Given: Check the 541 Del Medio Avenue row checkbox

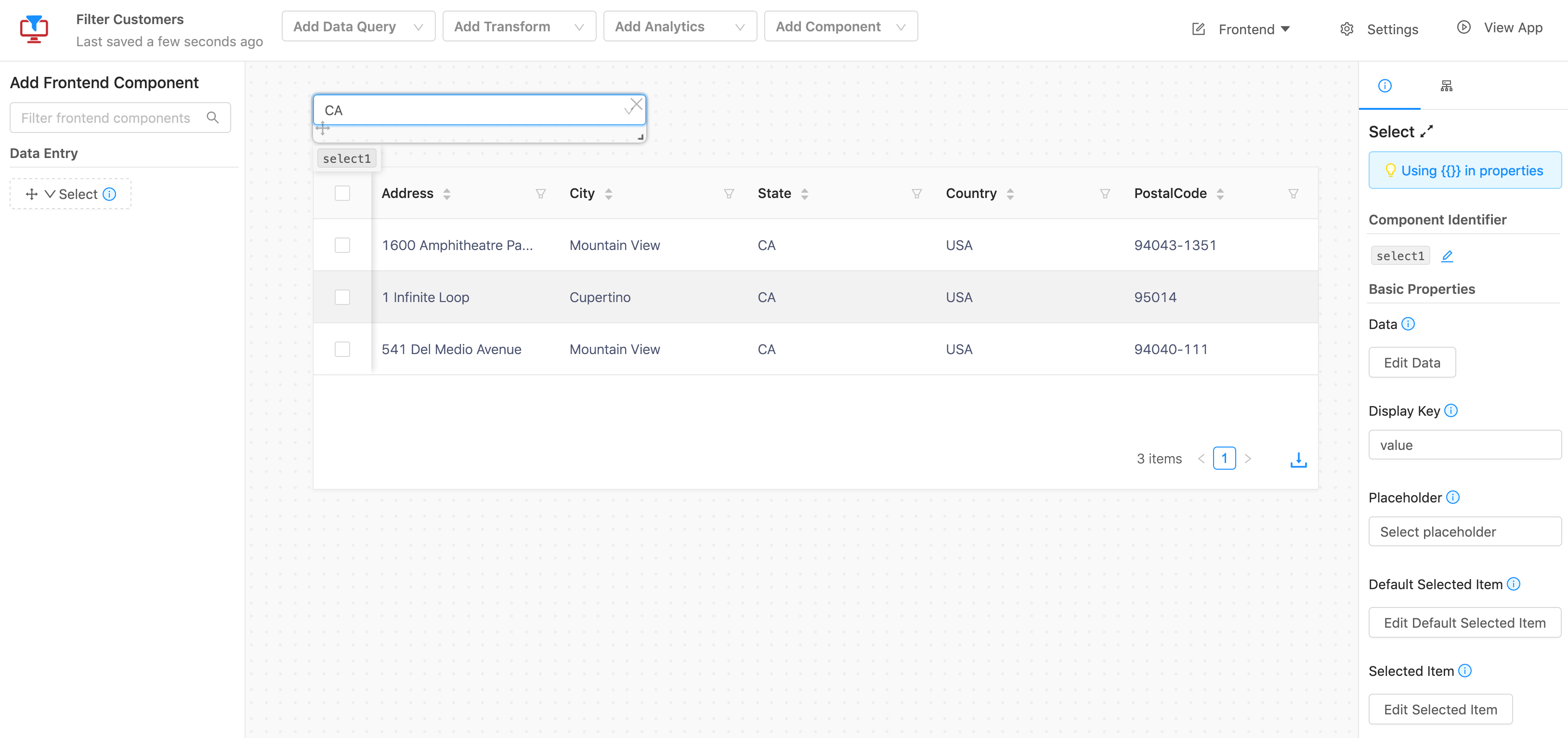Looking at the screenshot, I should [x=343, y=349].
